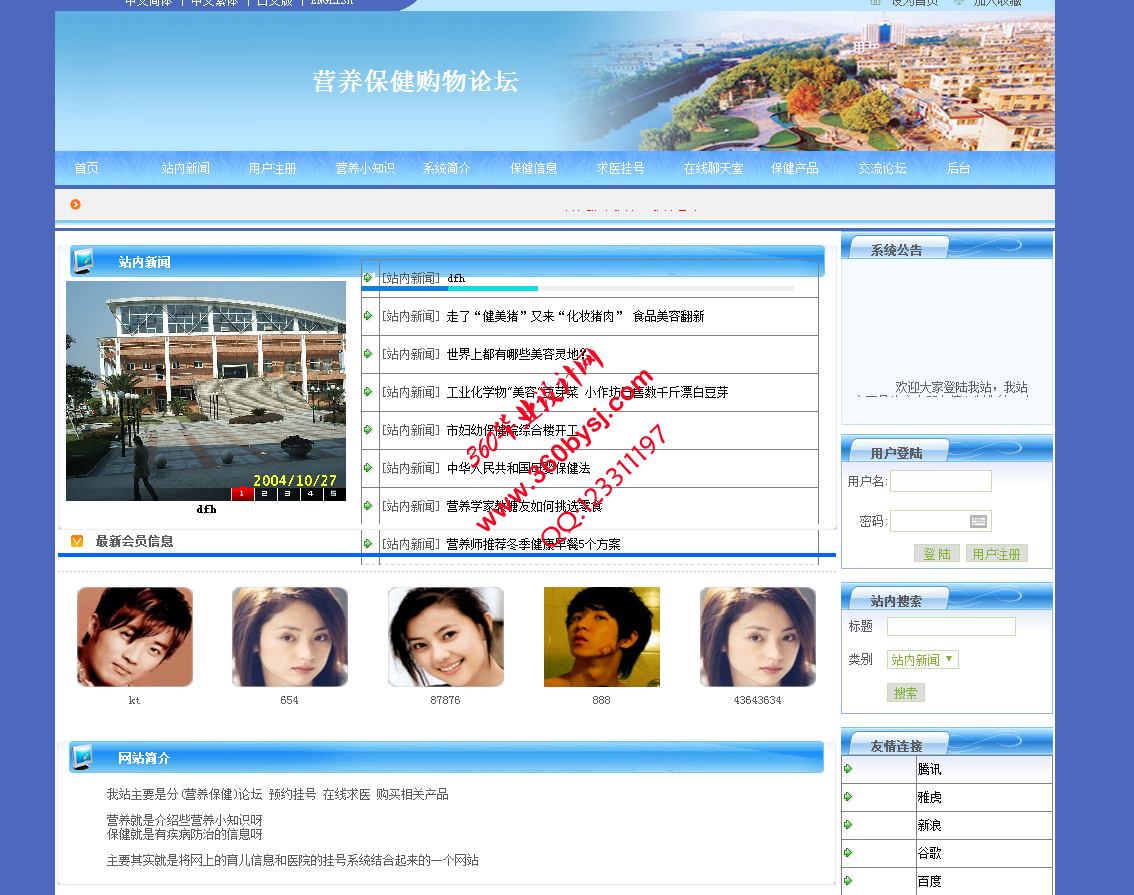Viewport: 1134px width, 895px height.
Task: Click green arrow beside 中华人民共和国 news item
Action: coord(368,468)
